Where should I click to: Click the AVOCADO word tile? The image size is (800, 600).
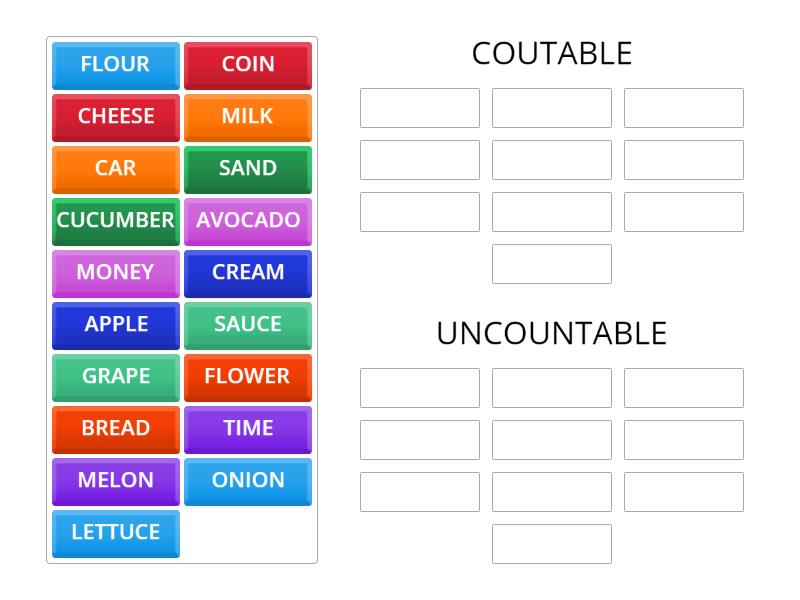tap(248, 221)
